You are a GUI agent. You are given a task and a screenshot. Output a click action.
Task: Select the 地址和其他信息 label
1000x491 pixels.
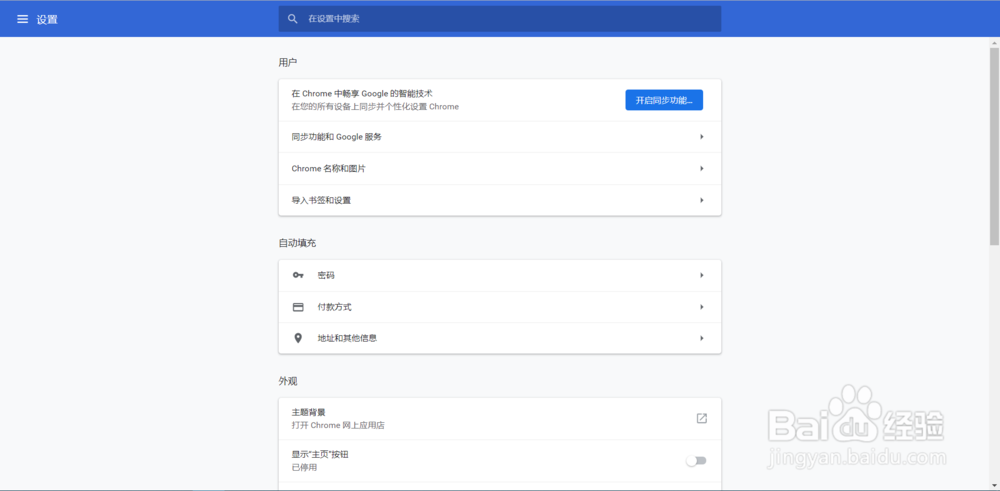(347, 338)
